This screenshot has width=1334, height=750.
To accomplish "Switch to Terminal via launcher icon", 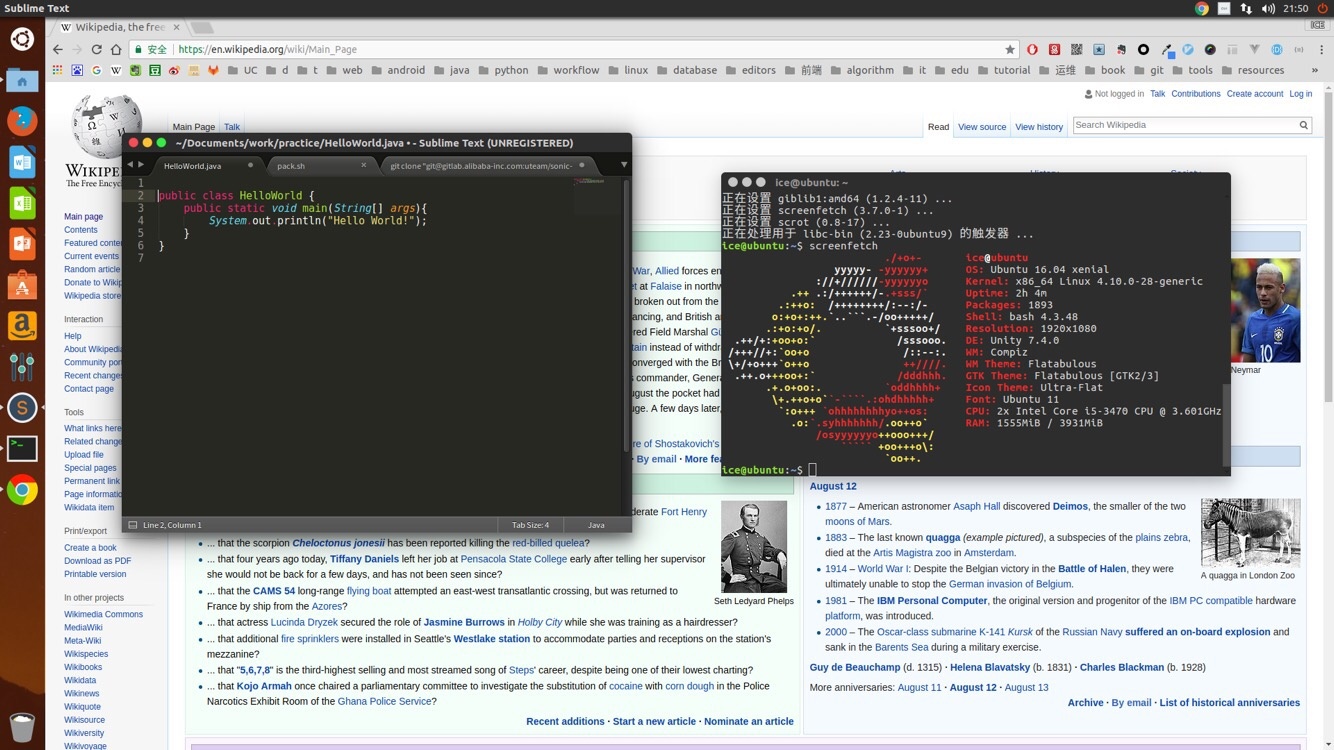I will (22, 449).
